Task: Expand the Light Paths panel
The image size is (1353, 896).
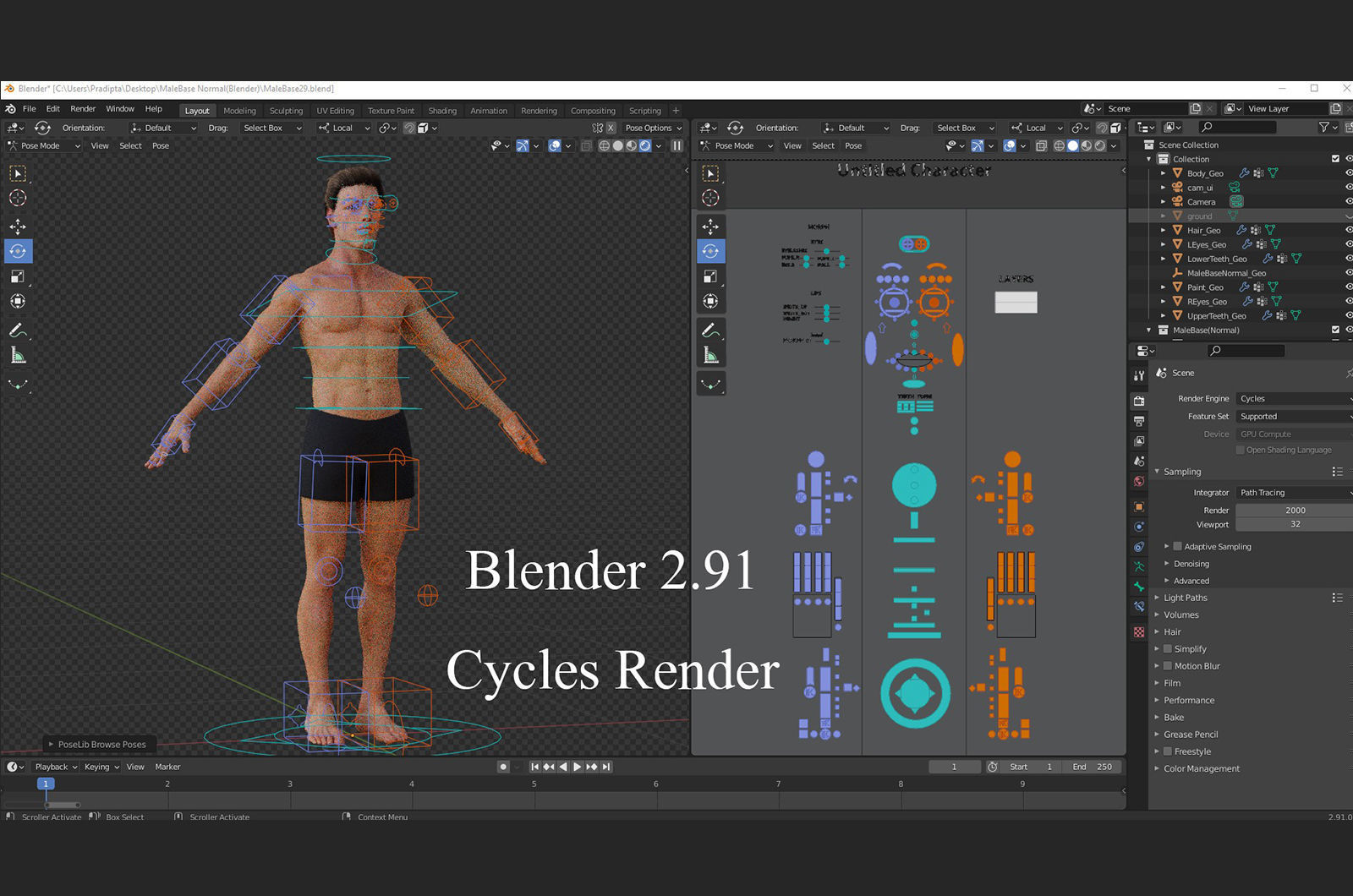Action: pos(1185,598)
